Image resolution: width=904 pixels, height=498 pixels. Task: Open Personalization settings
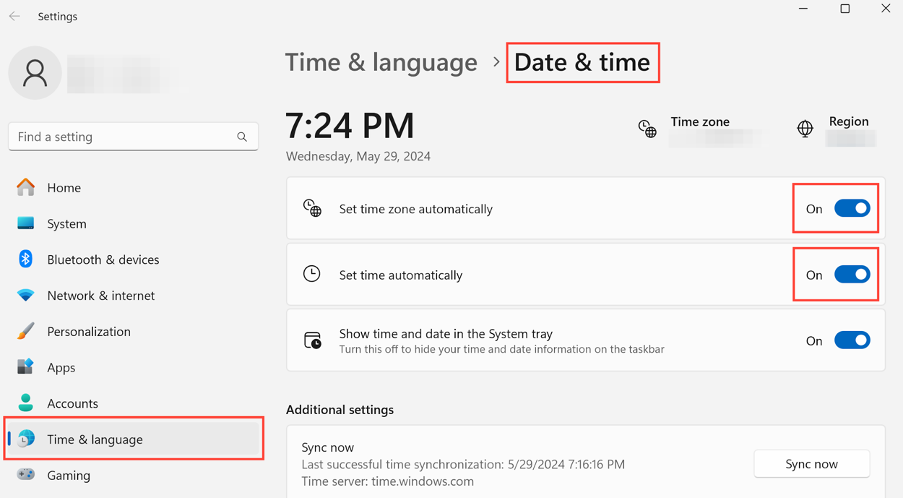click(x=133, y=331)
